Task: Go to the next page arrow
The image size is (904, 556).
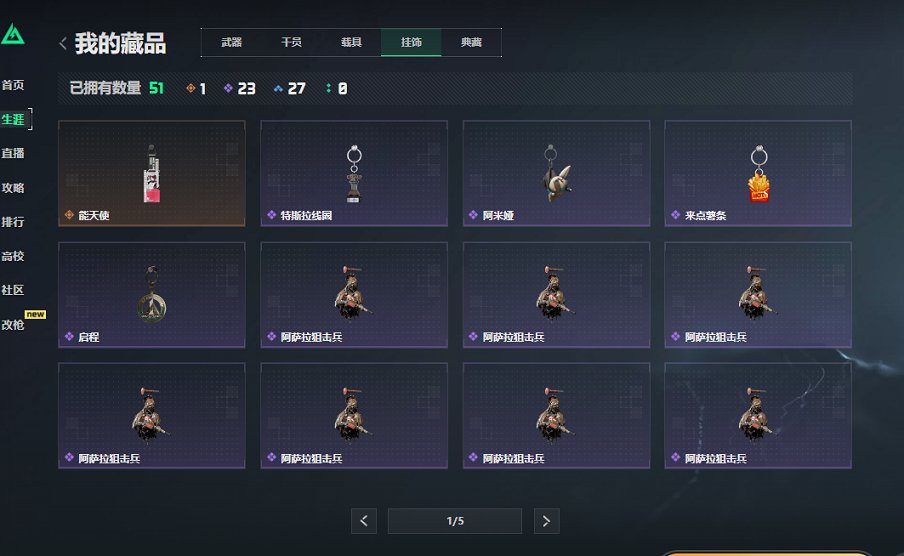Action: click(547, 521)
